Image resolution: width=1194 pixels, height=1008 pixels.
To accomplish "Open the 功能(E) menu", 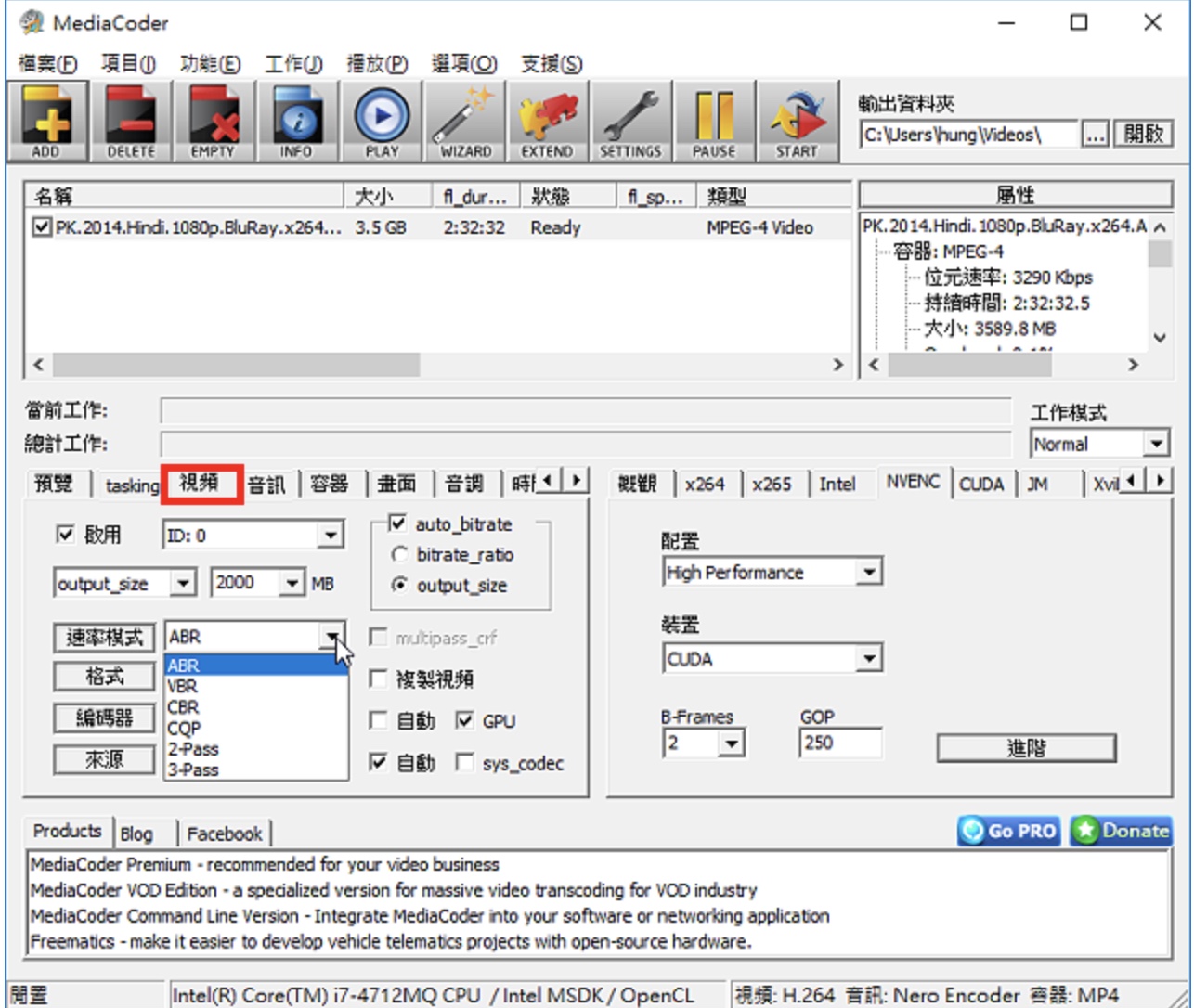I will click(x=210, y=64).
